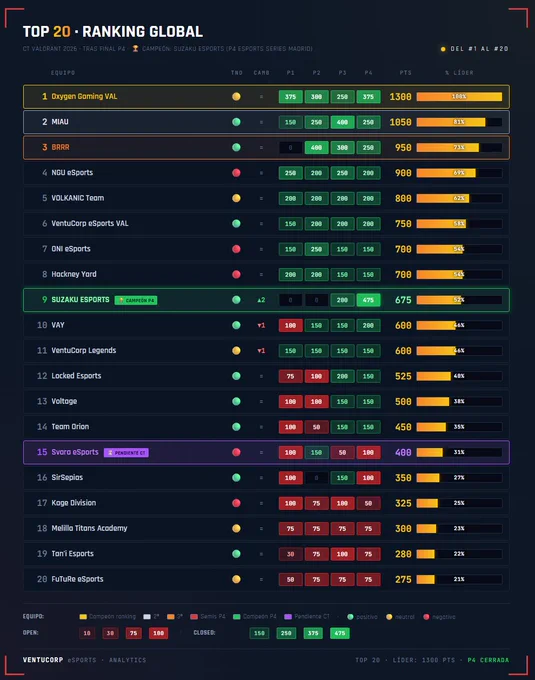Click the yellow trend dot for VentuCorp Legends
Viewport: 535px width, 680px height.
[x=236, y=350]
